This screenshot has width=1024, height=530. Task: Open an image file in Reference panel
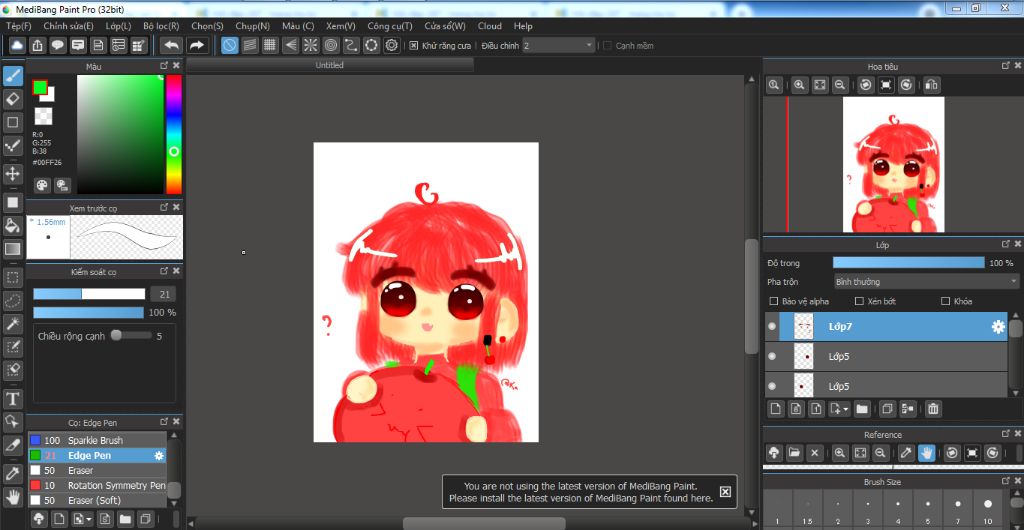click(794, 452)
